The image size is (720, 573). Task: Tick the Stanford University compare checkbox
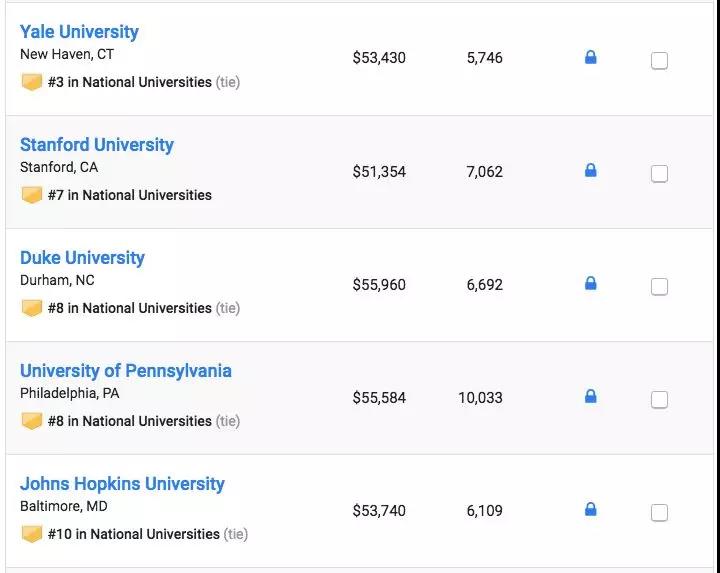point(659,174)
